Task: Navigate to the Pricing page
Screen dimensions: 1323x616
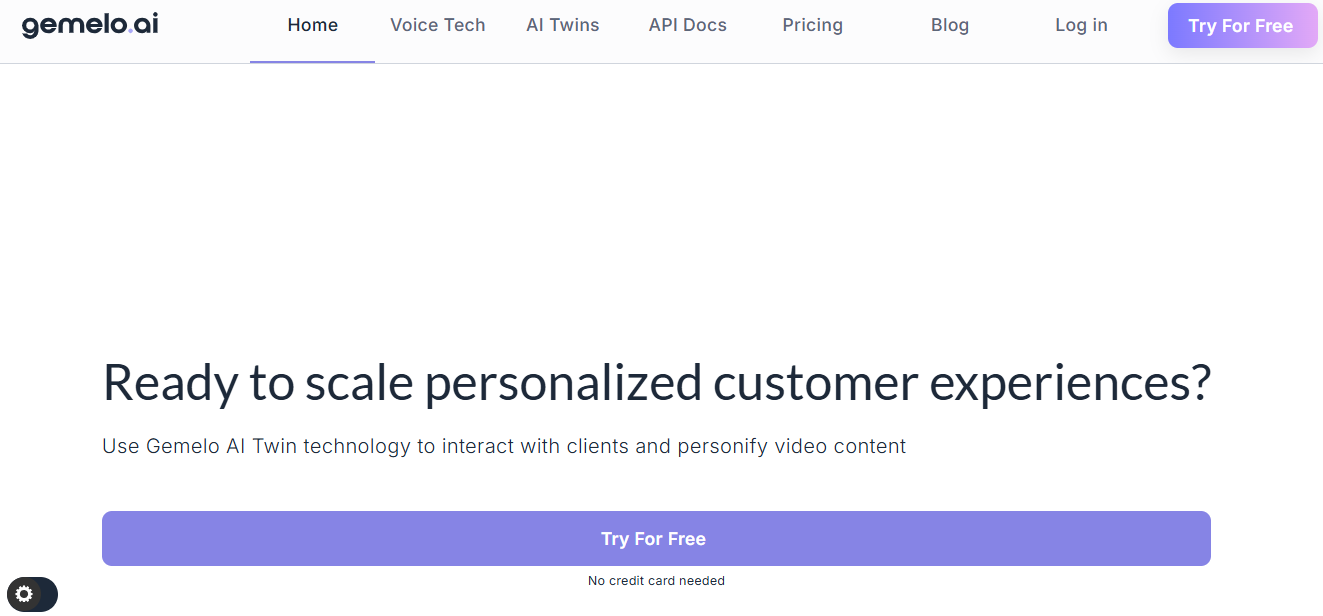Action: point(812,26)
